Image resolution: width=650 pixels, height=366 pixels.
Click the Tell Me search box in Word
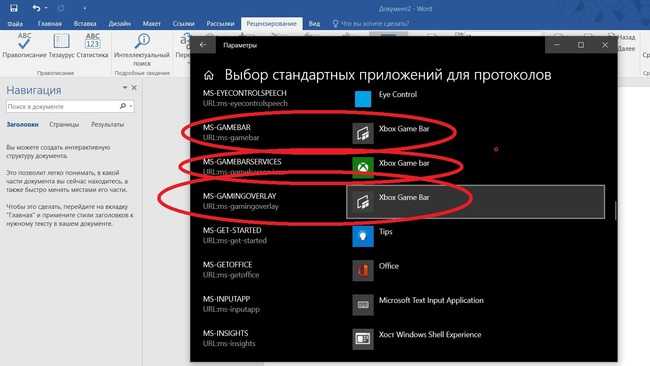pos(371,24)
